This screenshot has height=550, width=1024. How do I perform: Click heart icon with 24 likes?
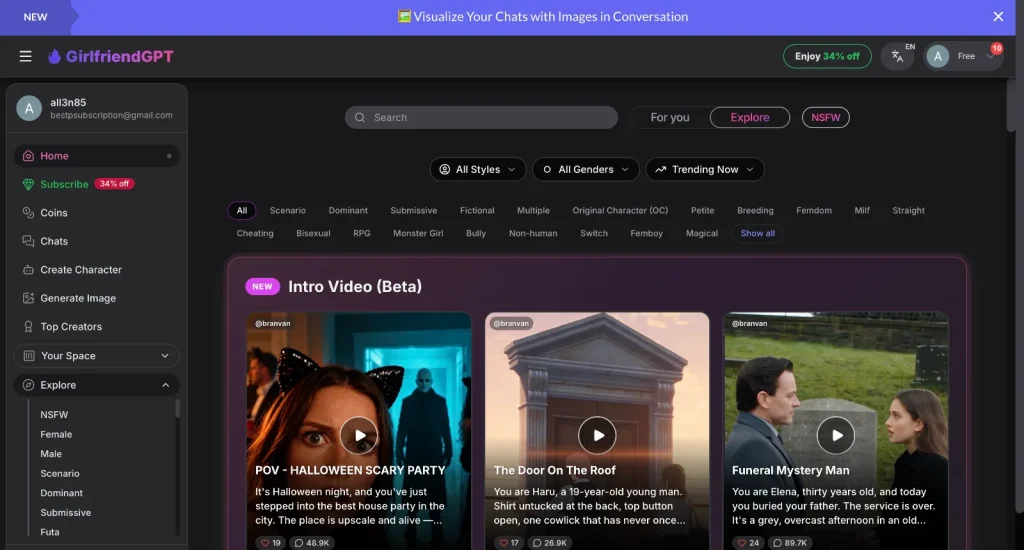(x=742, y=543)
